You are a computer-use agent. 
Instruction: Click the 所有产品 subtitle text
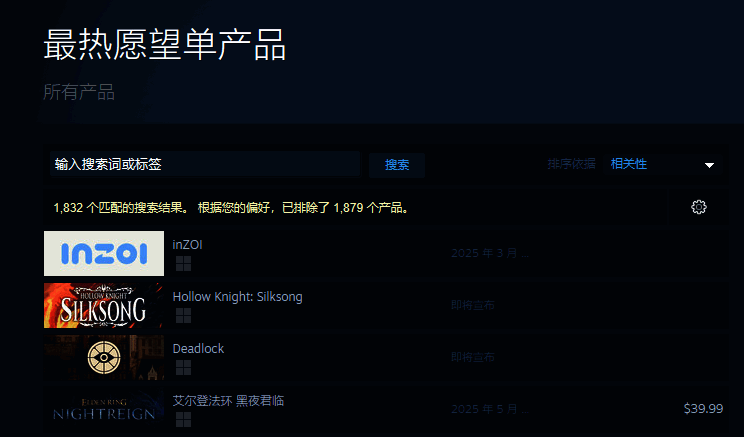pyautogui.click(x=79, y=92)
